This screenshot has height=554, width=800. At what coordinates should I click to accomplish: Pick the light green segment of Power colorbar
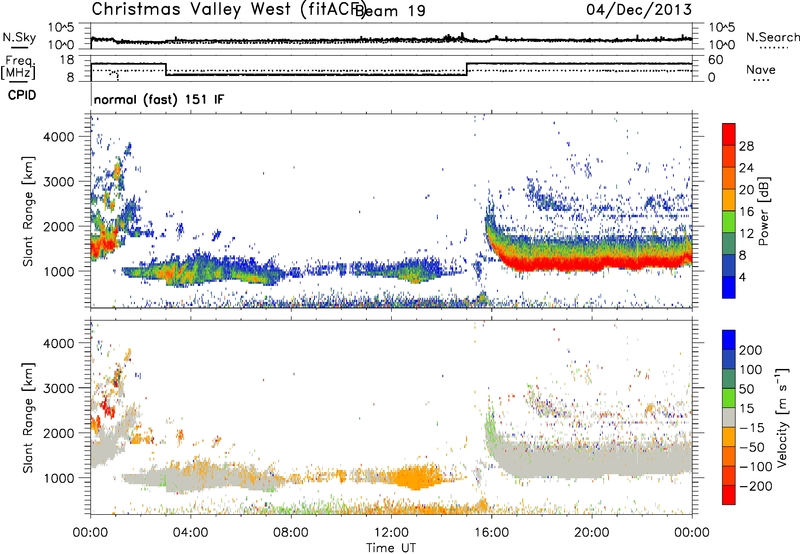click(x=729, y=222)
